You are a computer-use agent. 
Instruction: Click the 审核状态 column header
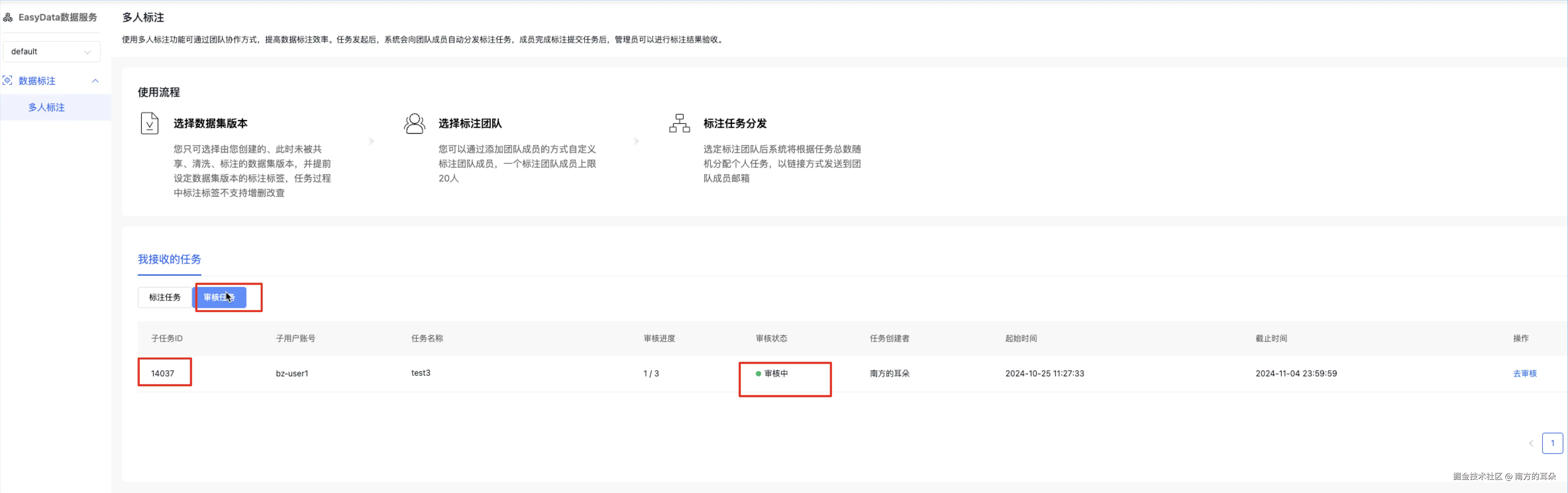[771, 338]
